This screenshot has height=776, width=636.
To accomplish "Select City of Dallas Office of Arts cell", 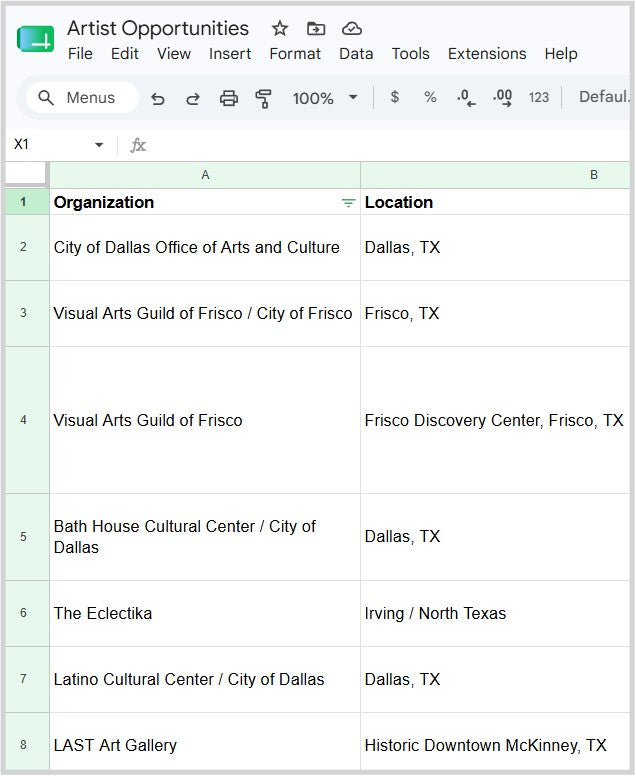I will click(205, 247).
